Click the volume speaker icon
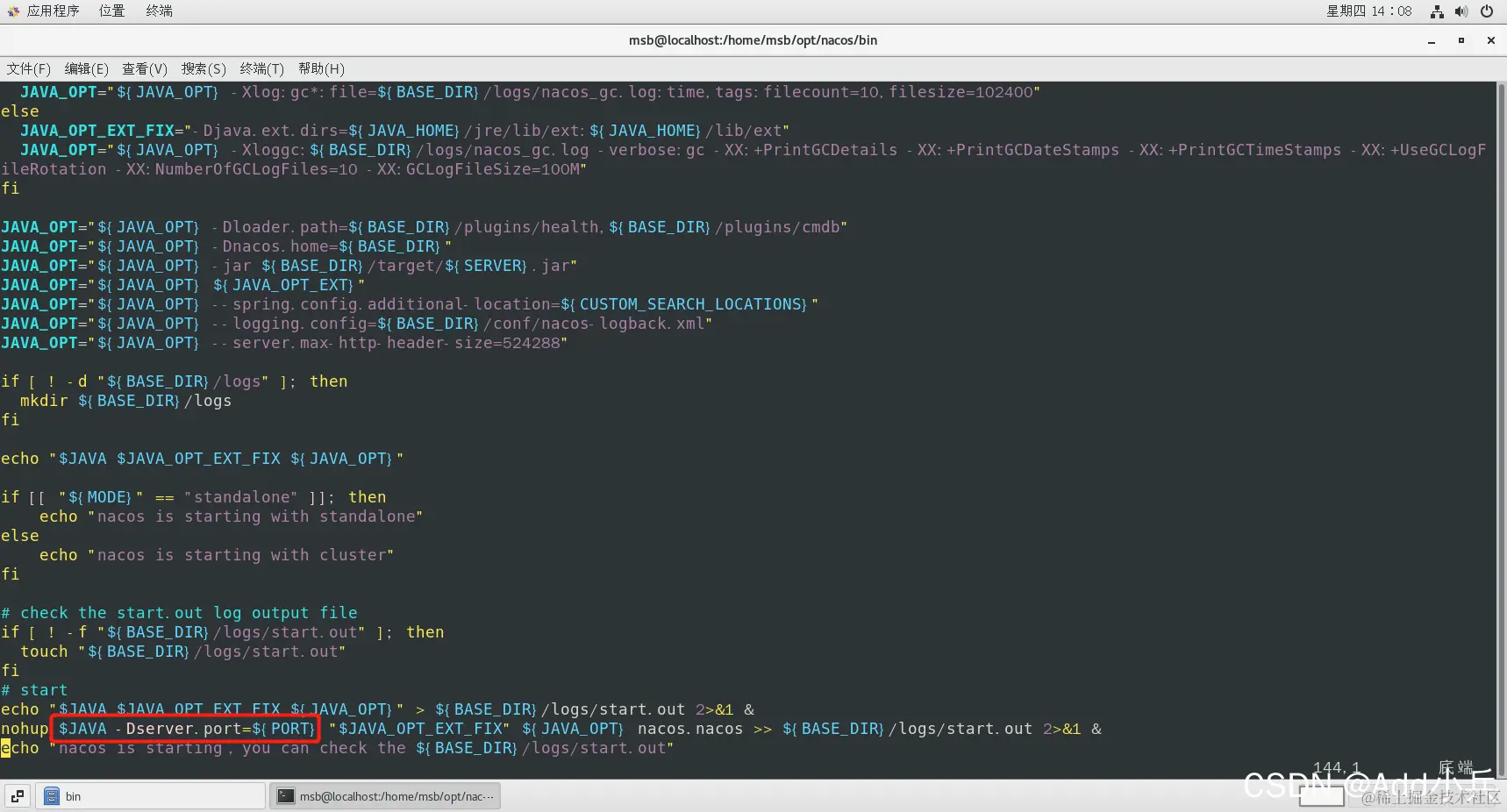 [x=1461, y=11]
